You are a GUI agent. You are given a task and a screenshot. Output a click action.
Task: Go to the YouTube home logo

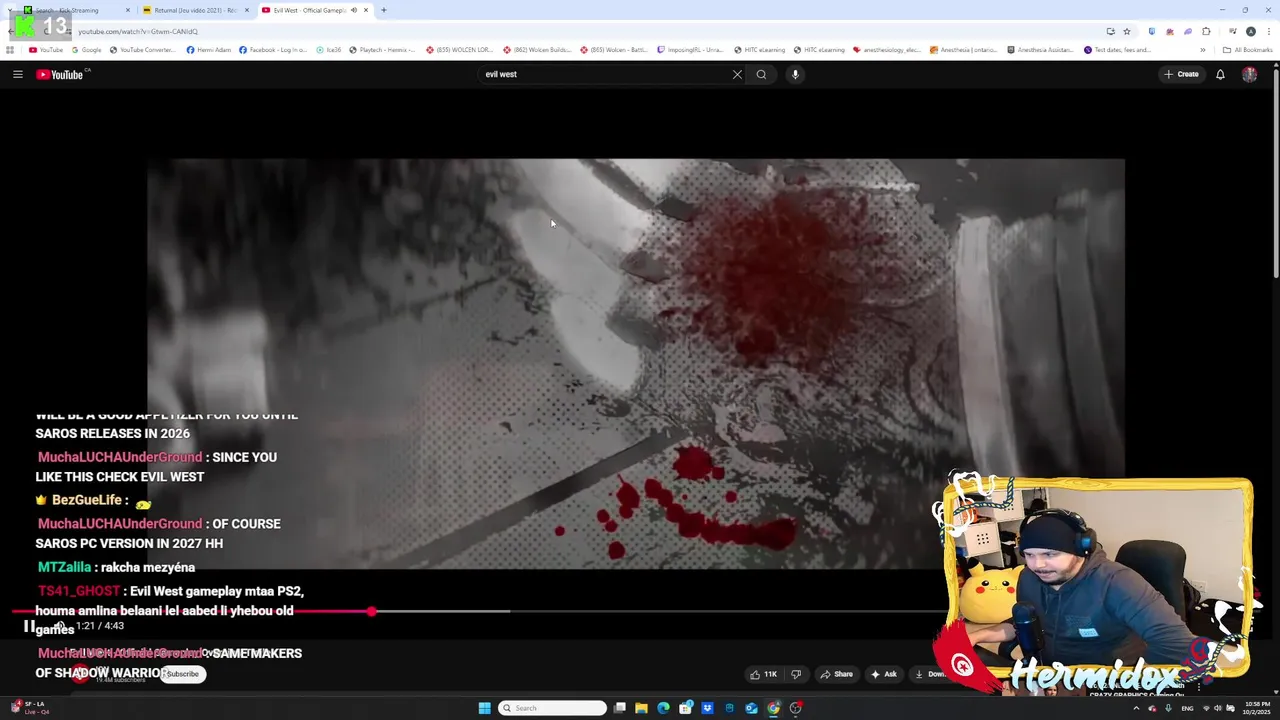pos(60,74)
